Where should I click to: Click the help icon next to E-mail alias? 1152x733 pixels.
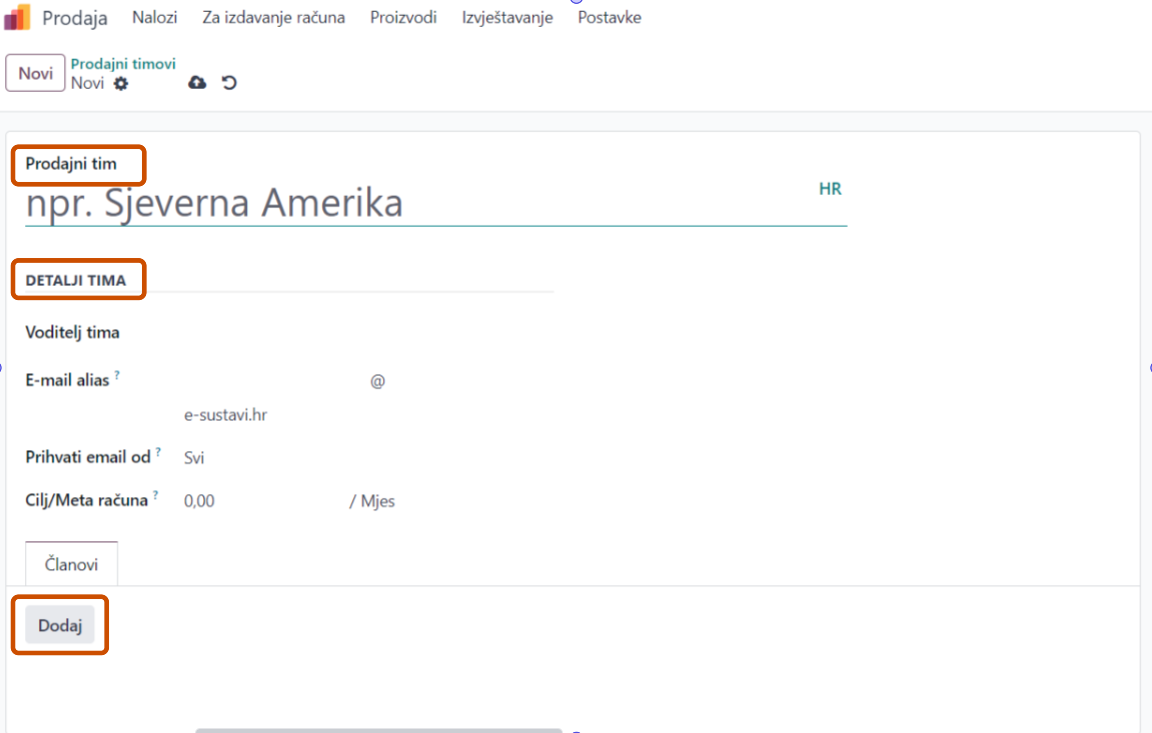[x=117, y=375]
